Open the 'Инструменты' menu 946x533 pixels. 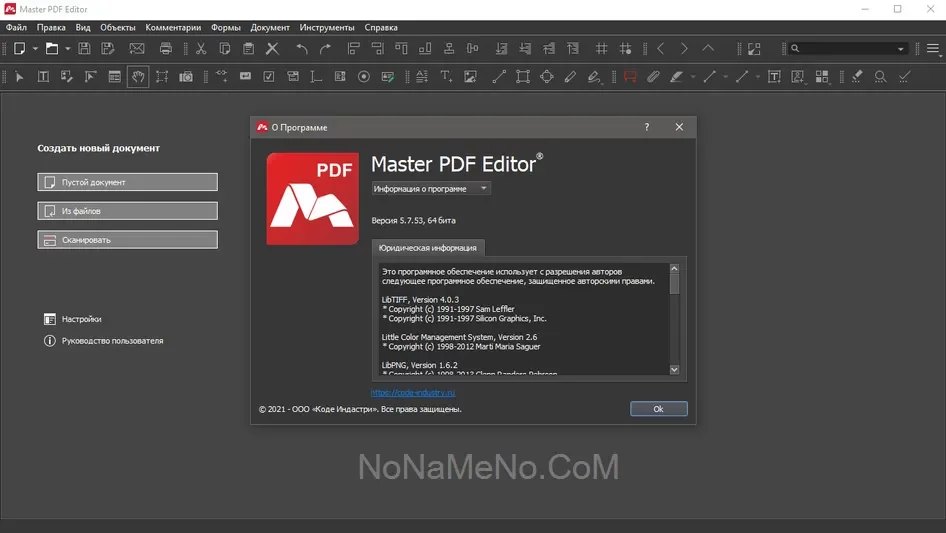(326, 27)
